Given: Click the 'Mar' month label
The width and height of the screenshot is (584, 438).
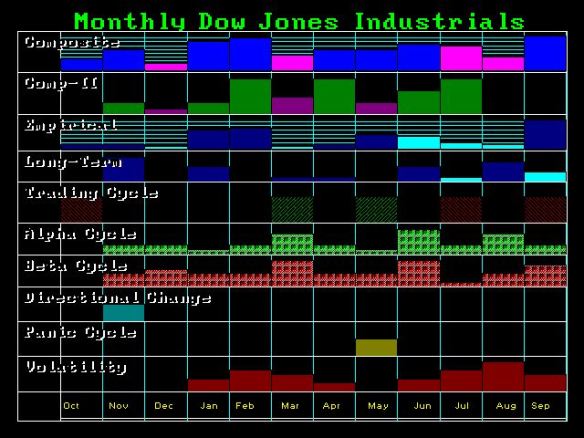Looking at the screenshot, I should [290, 406].
